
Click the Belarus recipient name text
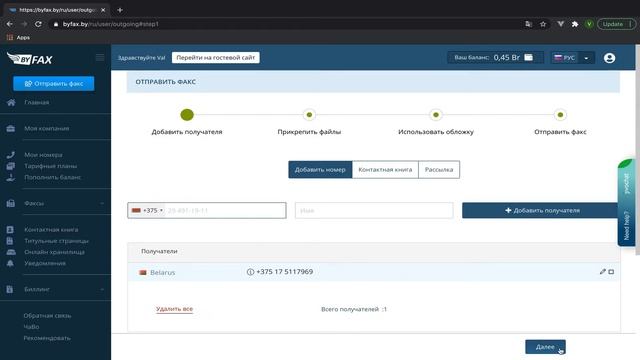[162, 272]
